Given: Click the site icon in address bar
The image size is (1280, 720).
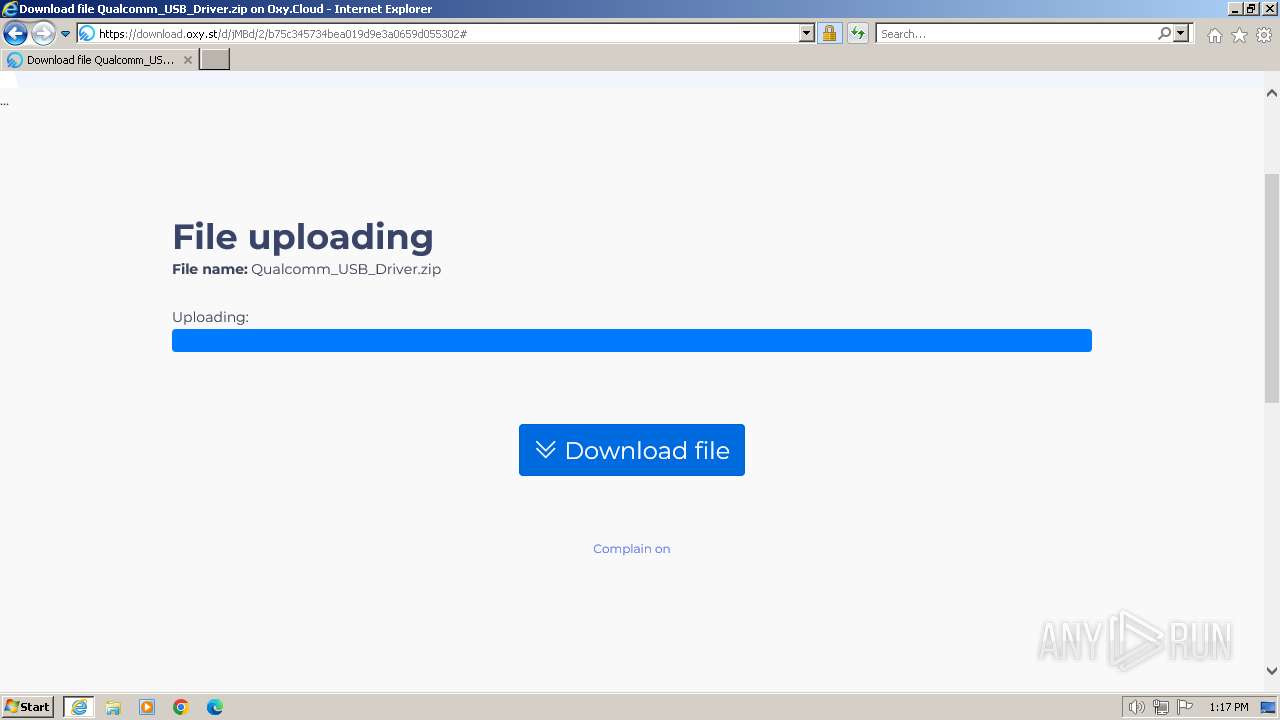Looking at the screenshot, I should (x=87, y=34).
